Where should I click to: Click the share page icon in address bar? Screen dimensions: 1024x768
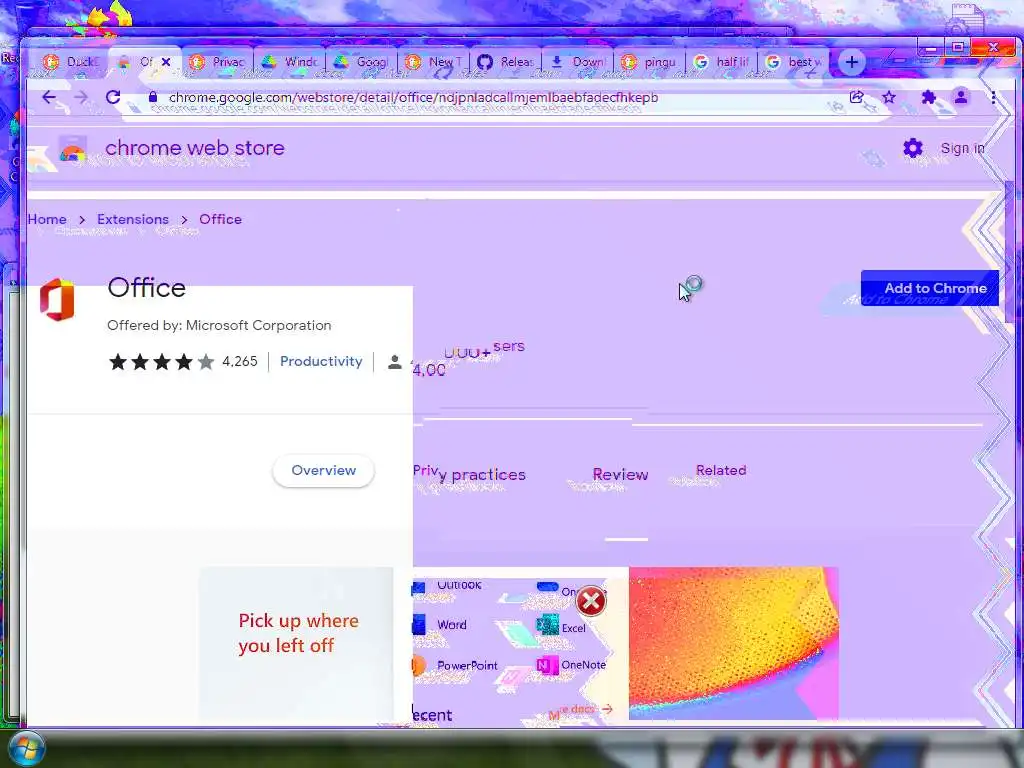[x=856, y=97]
